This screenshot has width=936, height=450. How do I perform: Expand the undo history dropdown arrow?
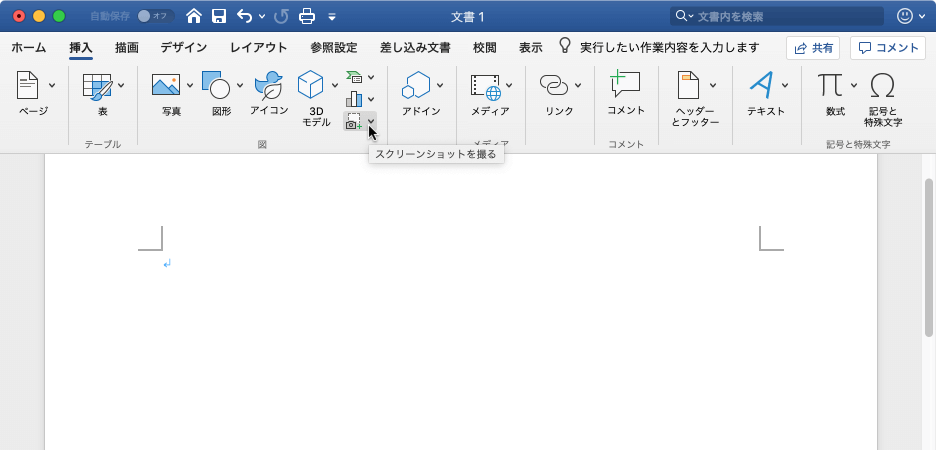click(x=261, y=17)
